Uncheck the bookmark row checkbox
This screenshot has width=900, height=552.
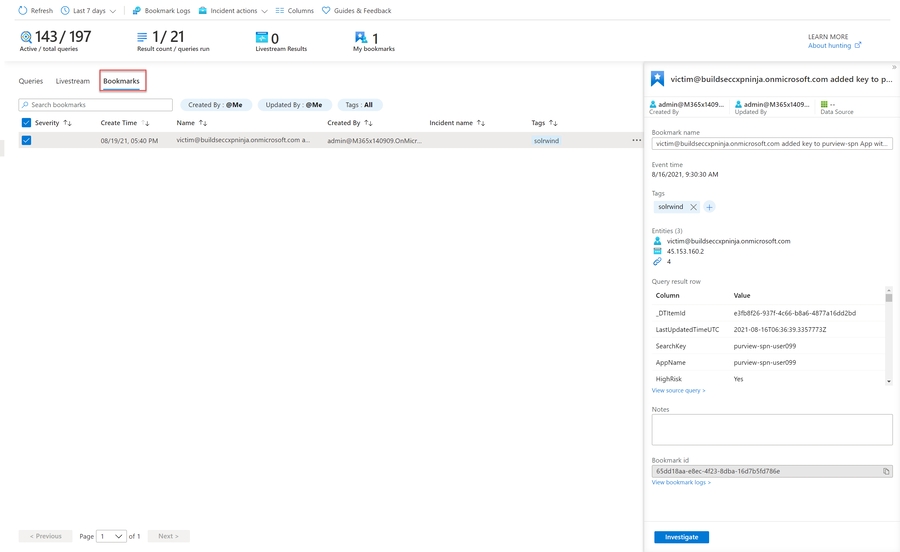point(26,141)
